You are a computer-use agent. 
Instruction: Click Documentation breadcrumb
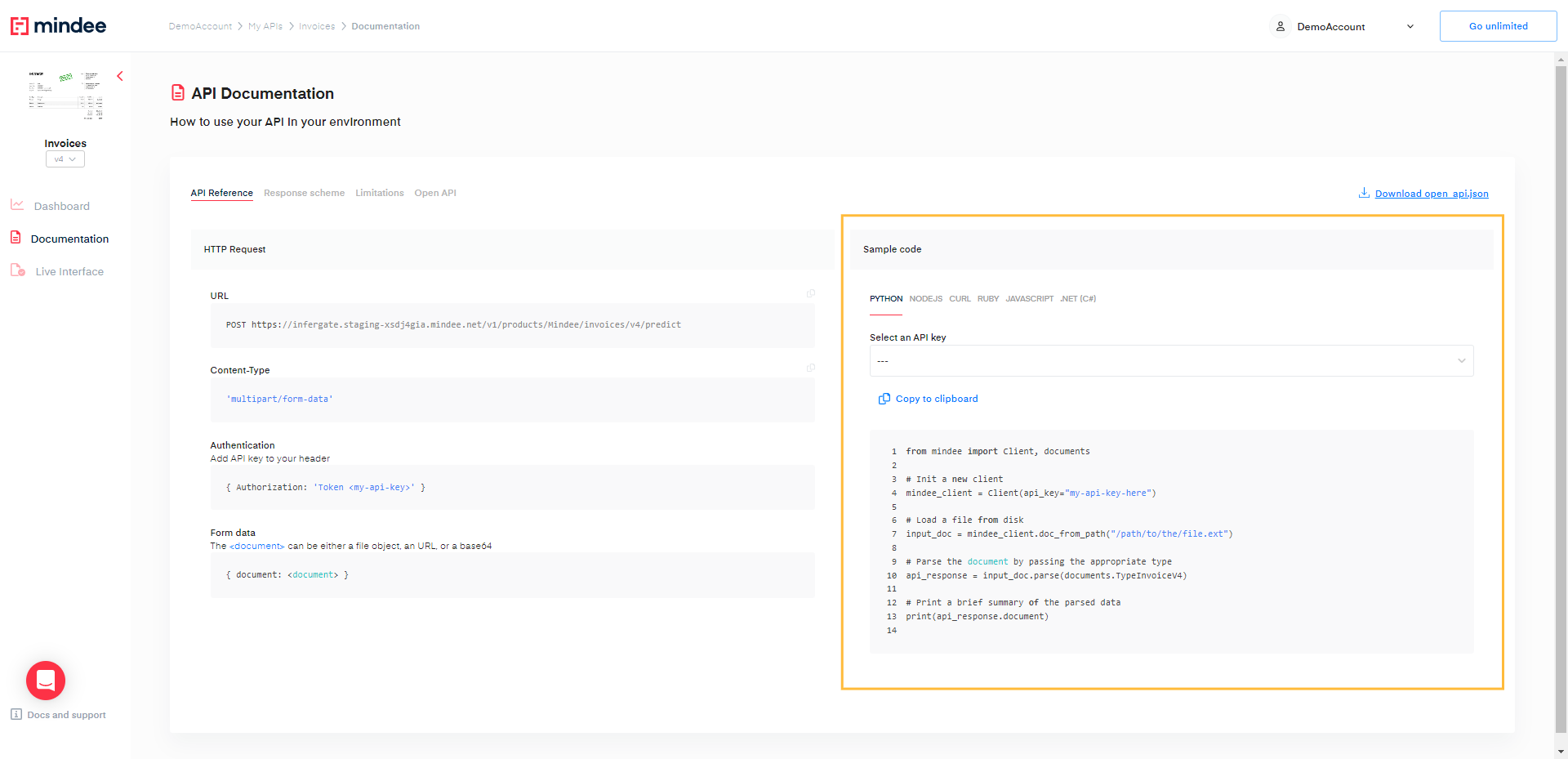[385, 26]
